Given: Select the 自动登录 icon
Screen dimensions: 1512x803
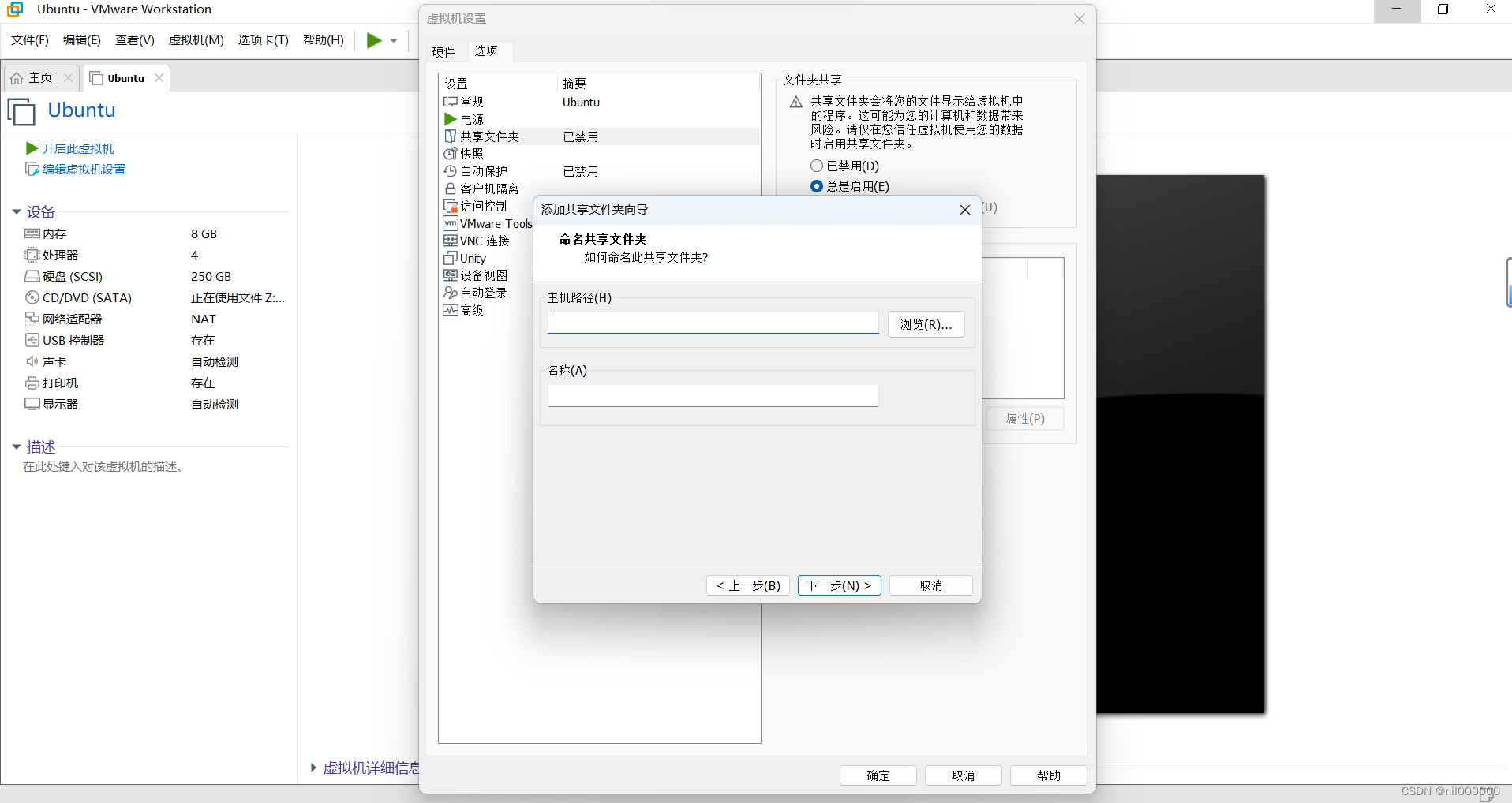Looking at the screenshot, I should click(x=451, y=293).
